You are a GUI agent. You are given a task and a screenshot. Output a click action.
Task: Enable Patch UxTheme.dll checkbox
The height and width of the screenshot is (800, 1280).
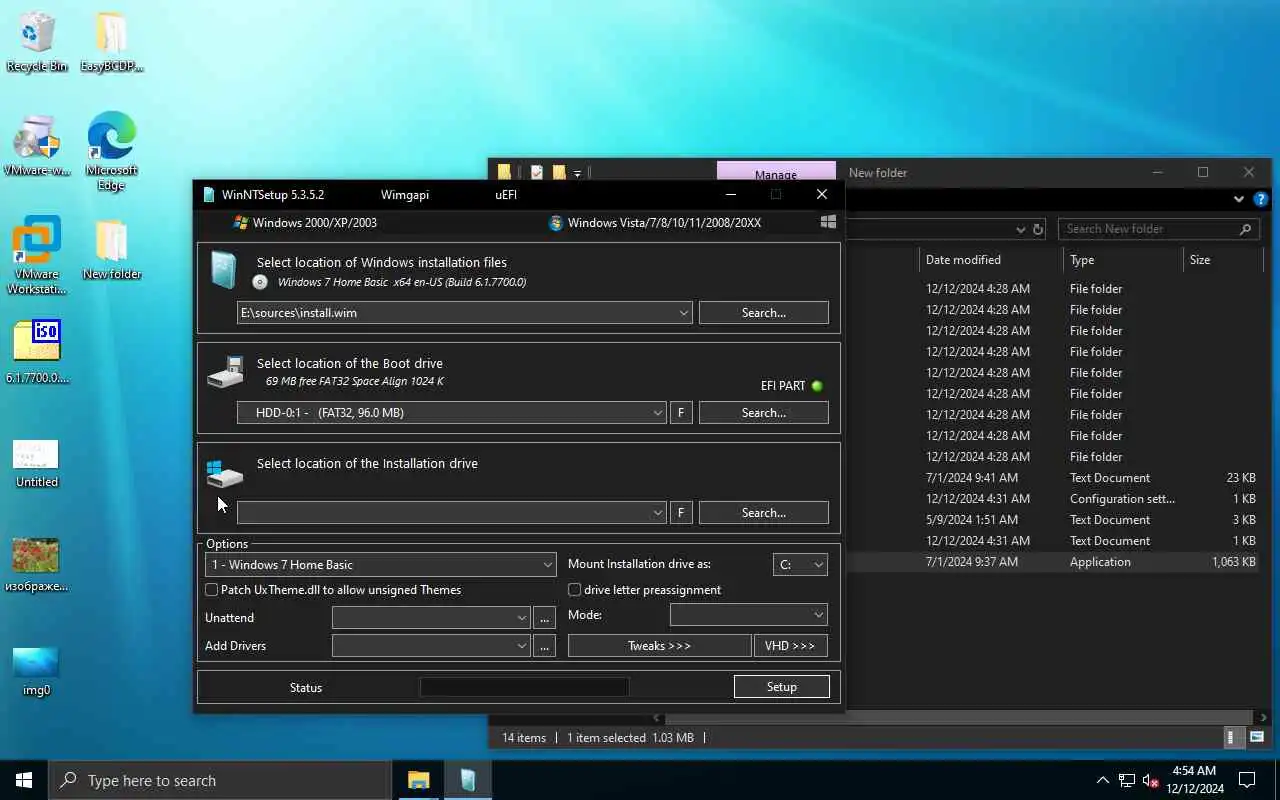(x=211, y=590)
